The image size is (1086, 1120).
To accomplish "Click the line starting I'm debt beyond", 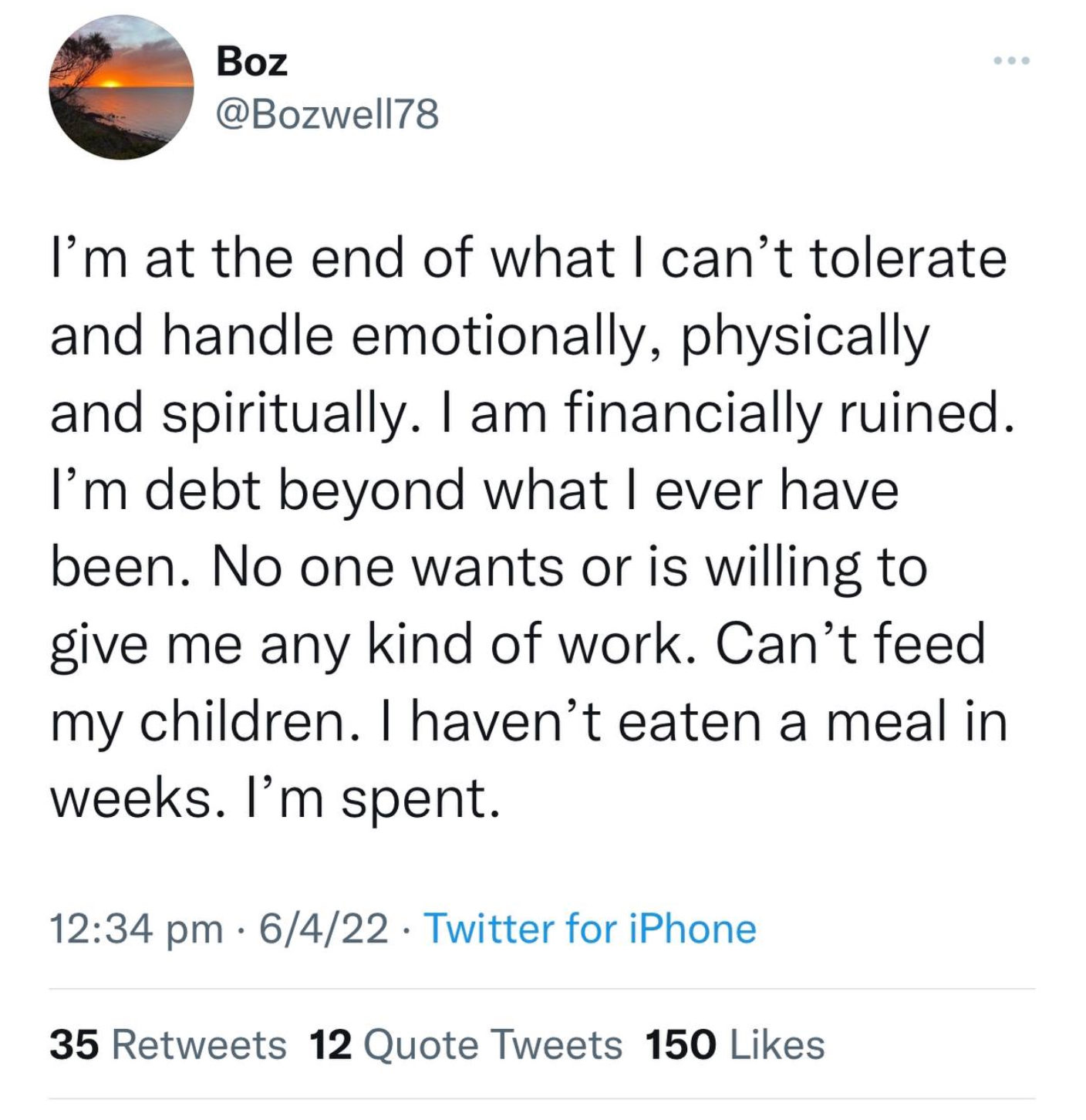I will pyautogui.click(x=474, y=489).
